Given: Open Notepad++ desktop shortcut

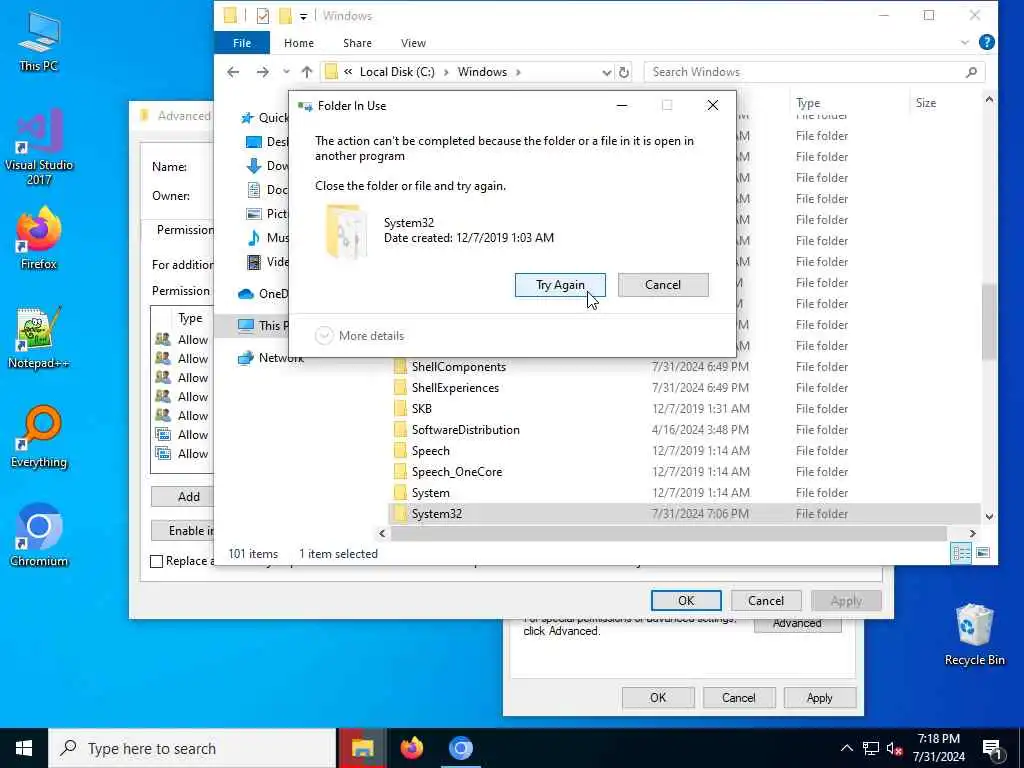Looking at the screenshot, I should pyautogui.click(x=39, y=338).
